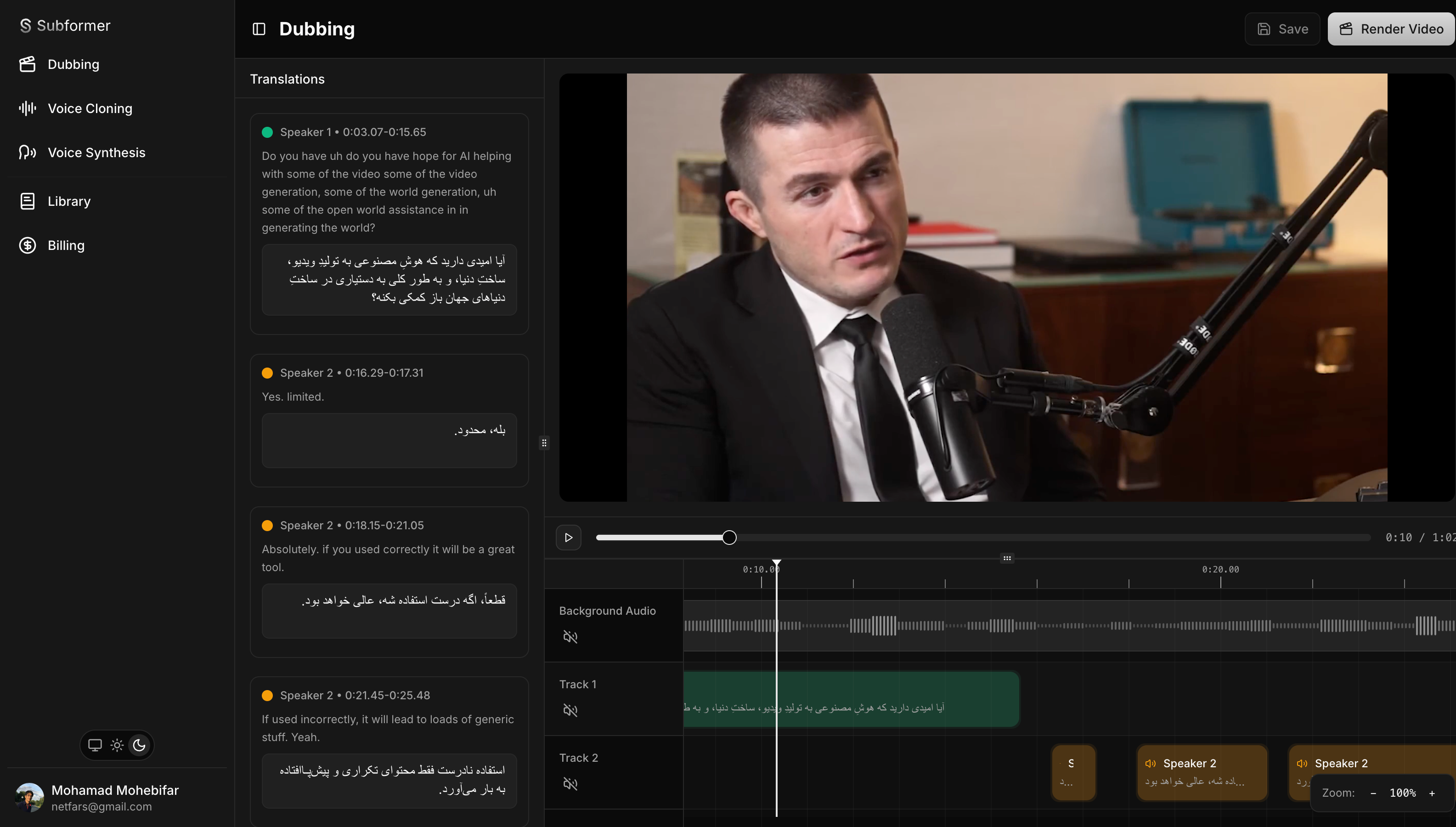1456x827 pixels.
Task: Toggle the sidebar panel icon
Action: pyautogui.click(x=259, y=29)
